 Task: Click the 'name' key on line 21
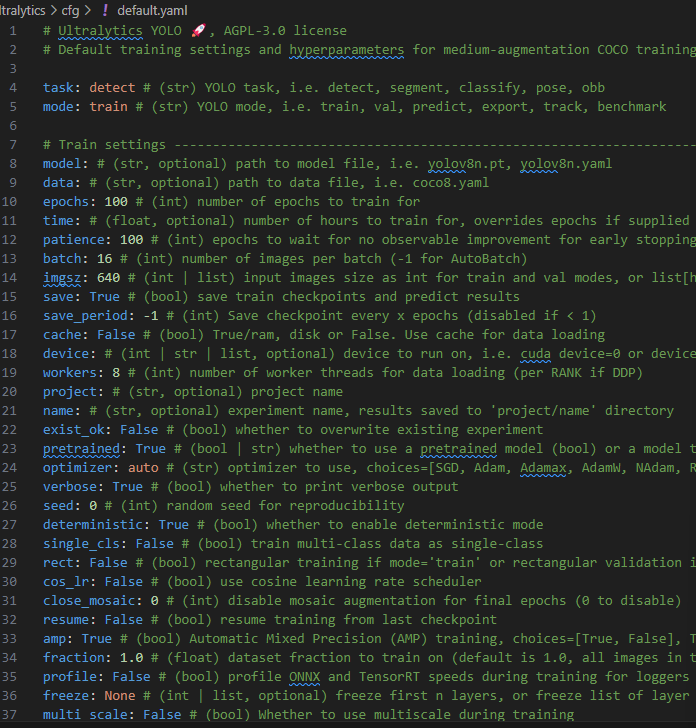58,411
